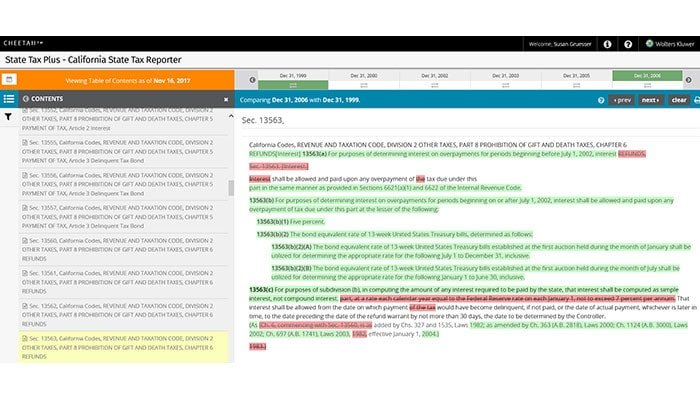Image resolution: width=700 pixels, height=400 pixels.
Task: Click the filter funnel icon
Action: [9, 117]
